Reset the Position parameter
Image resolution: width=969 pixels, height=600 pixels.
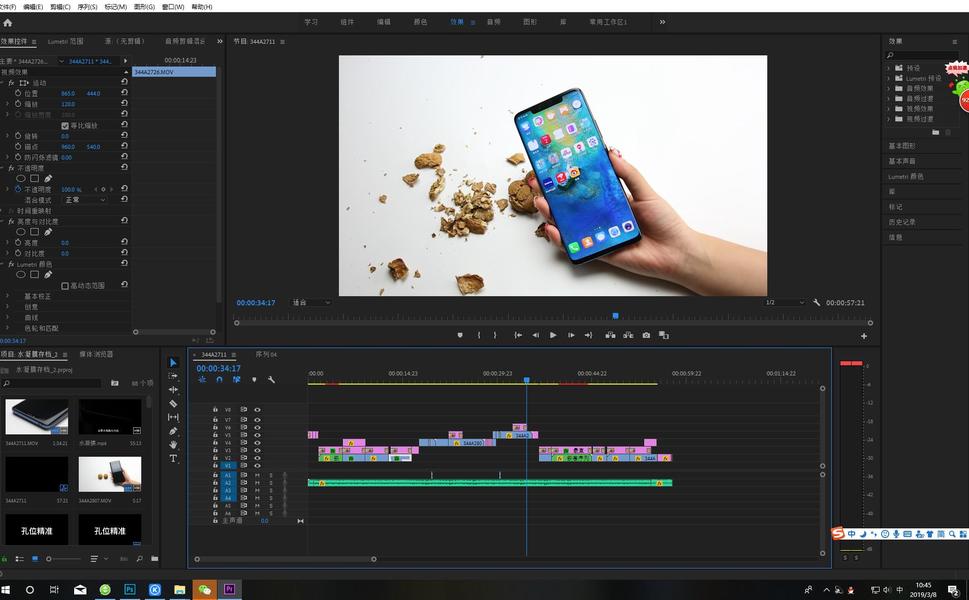(124, 93)
